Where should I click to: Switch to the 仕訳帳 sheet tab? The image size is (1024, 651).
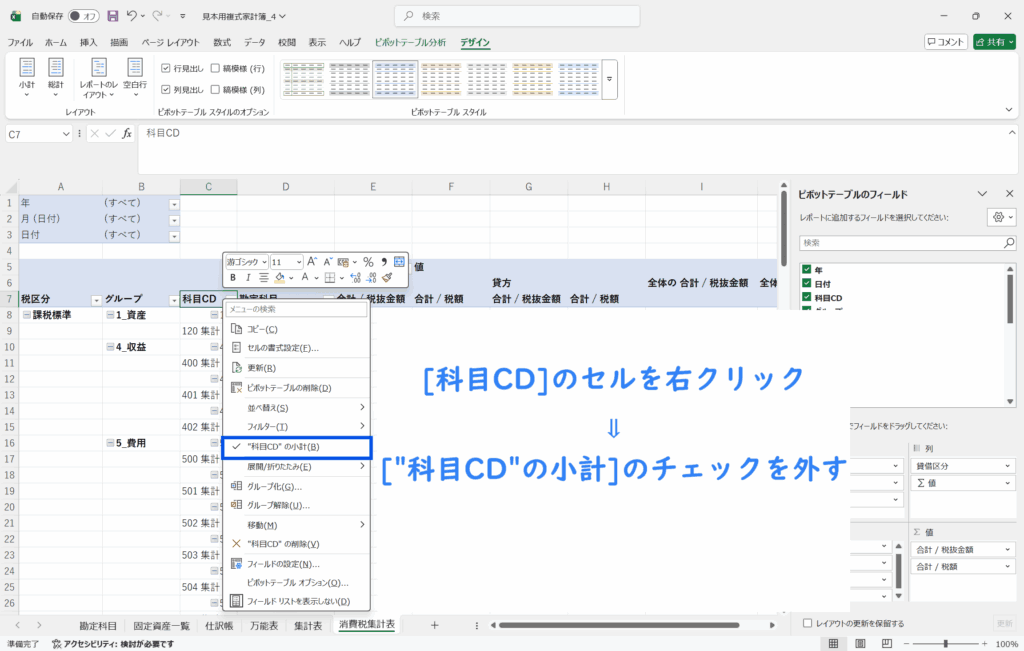coord(219,625)
